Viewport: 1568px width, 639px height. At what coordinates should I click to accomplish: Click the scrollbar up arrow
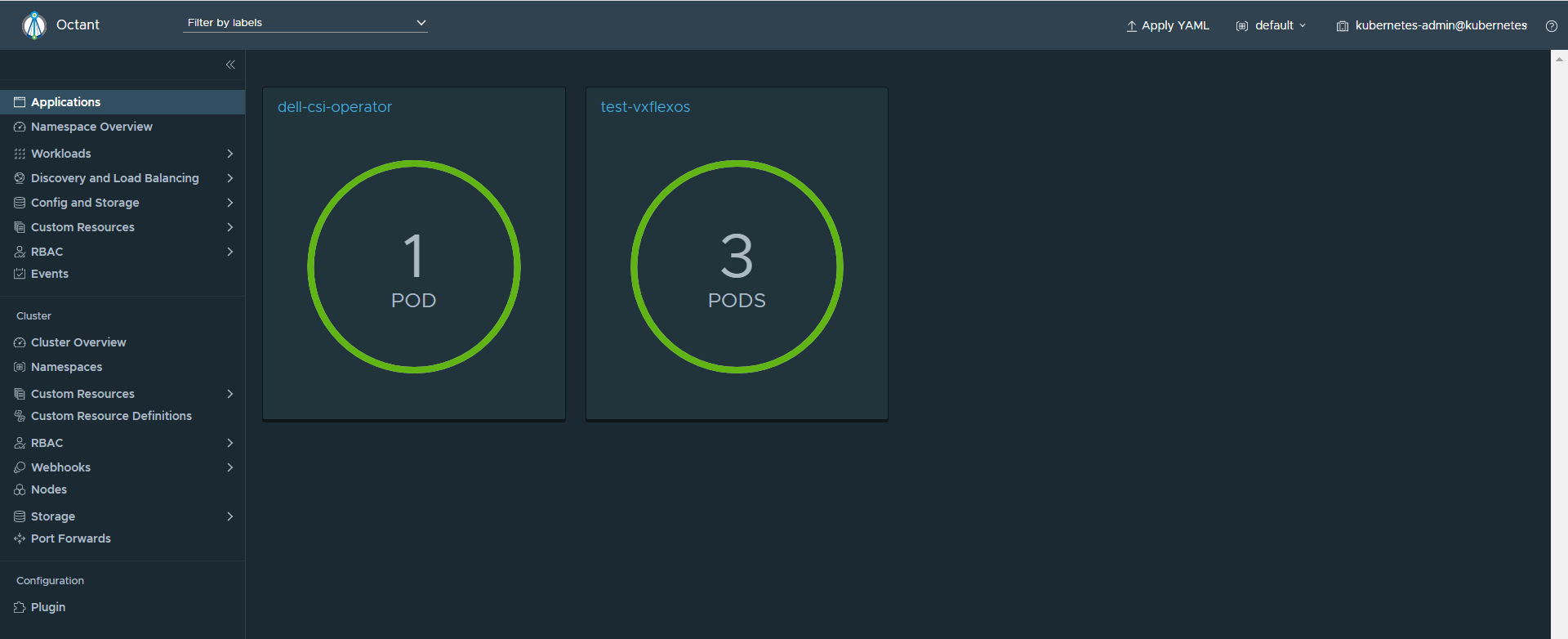pyautogui.click(x=1559, y=59)
